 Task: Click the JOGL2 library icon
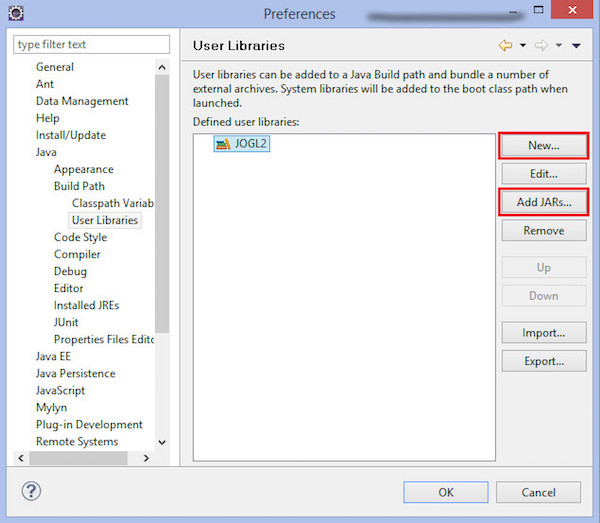point(222,144)
